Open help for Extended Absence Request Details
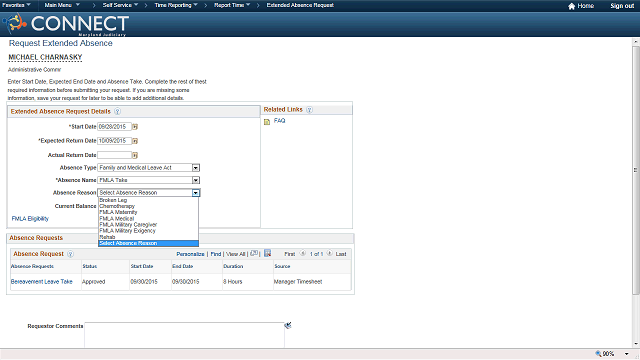Viewport: 640px width, 360px height. click(x=117, y=111)
